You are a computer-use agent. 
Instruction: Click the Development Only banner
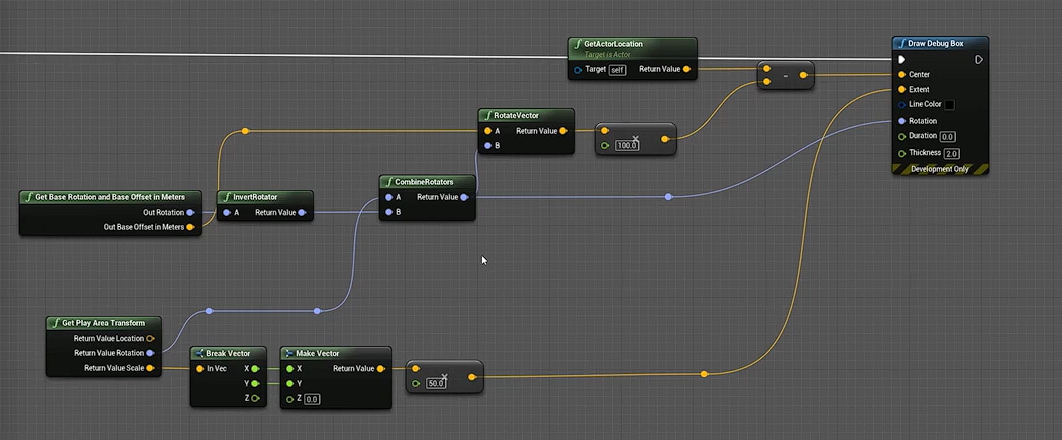(x=940, y=169)
